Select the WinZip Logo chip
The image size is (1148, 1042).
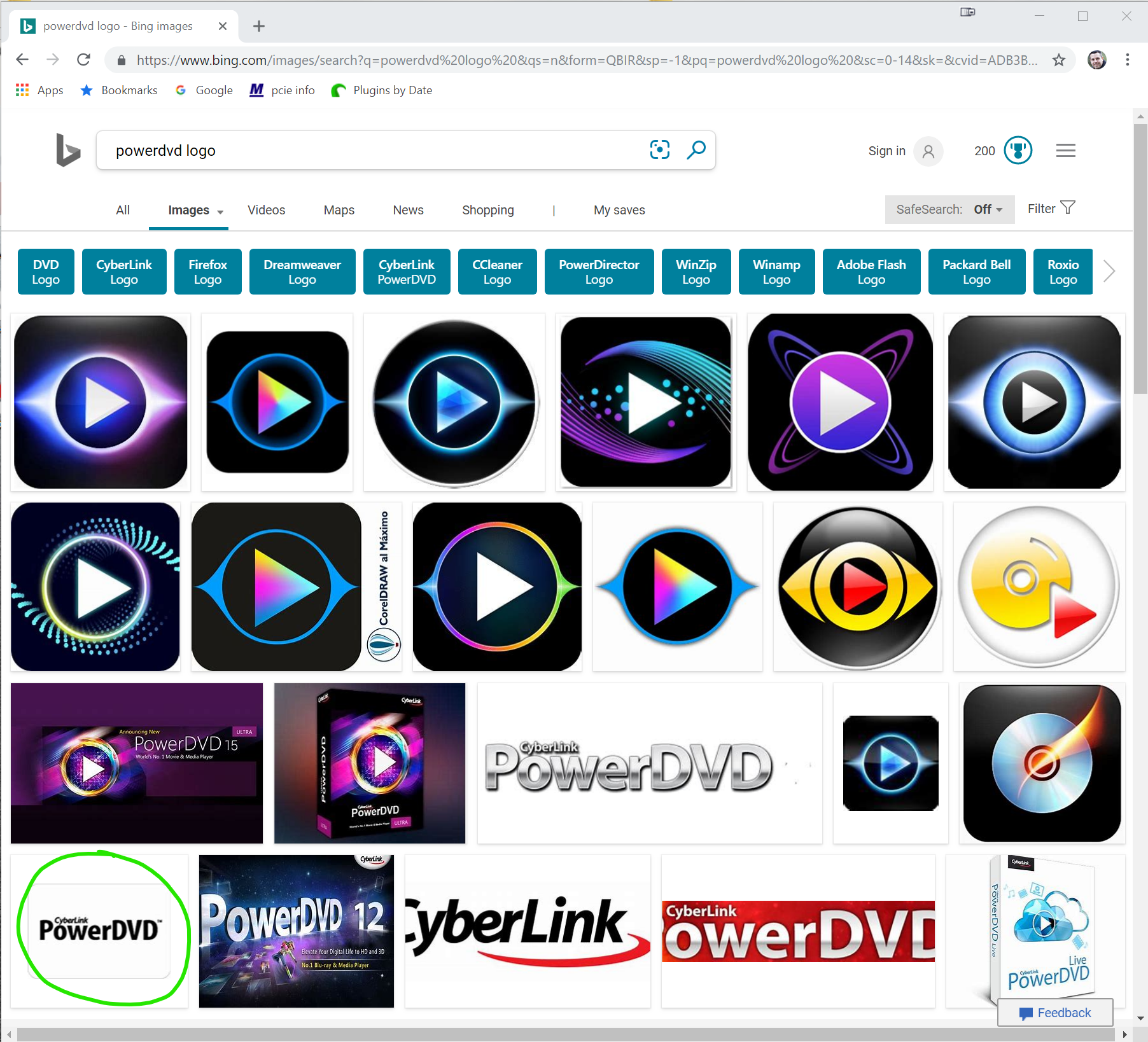point(696,272)
